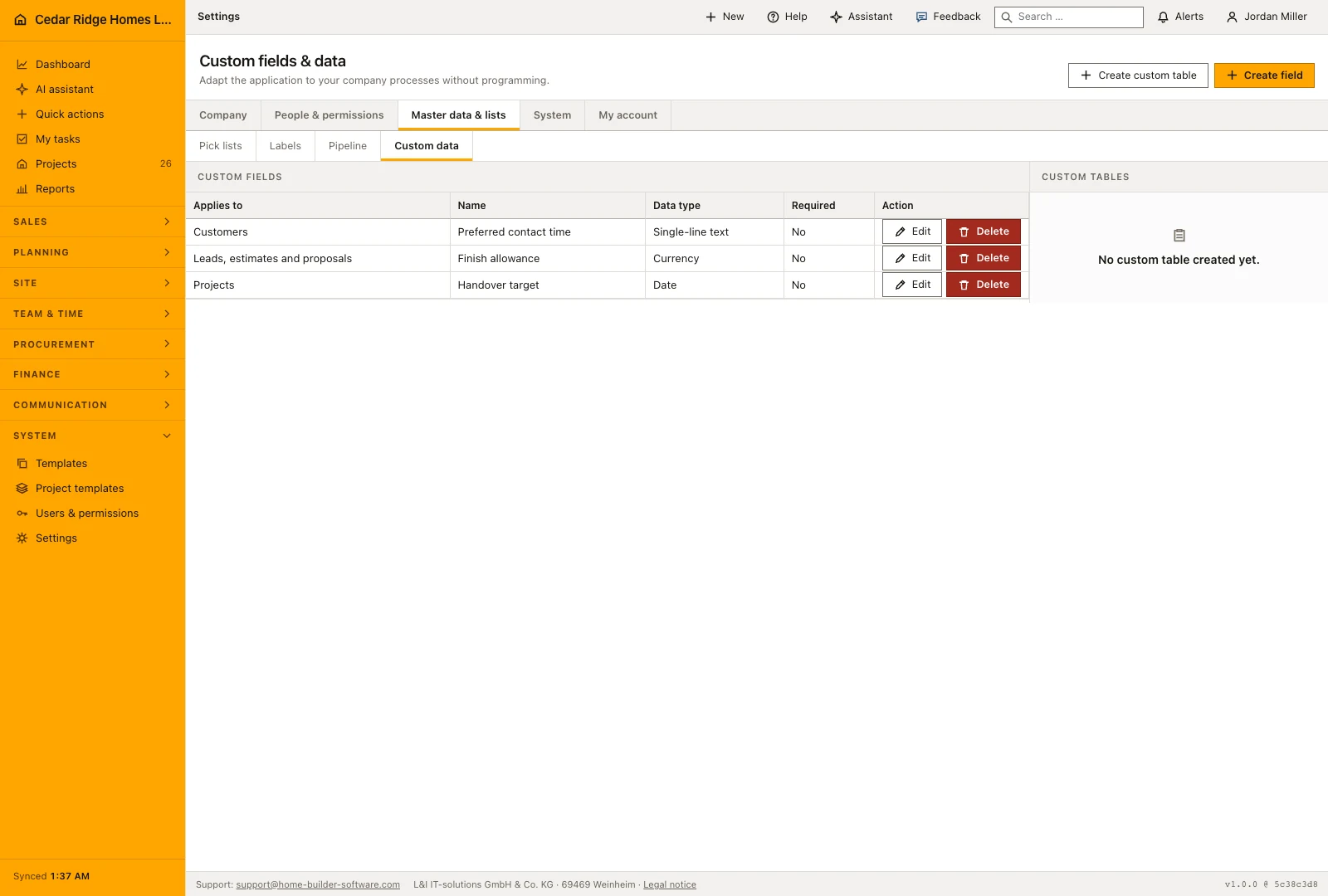
Task: Click the Users & permissions key icon
Action: click(22, 514)
